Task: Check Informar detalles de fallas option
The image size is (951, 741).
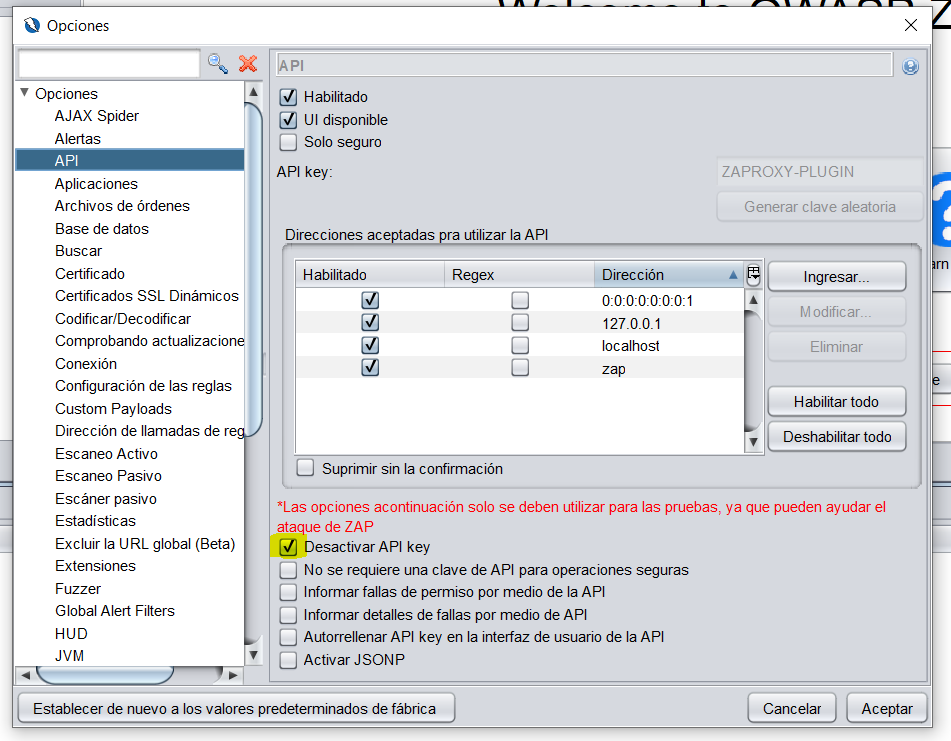Action: point(288,615)
